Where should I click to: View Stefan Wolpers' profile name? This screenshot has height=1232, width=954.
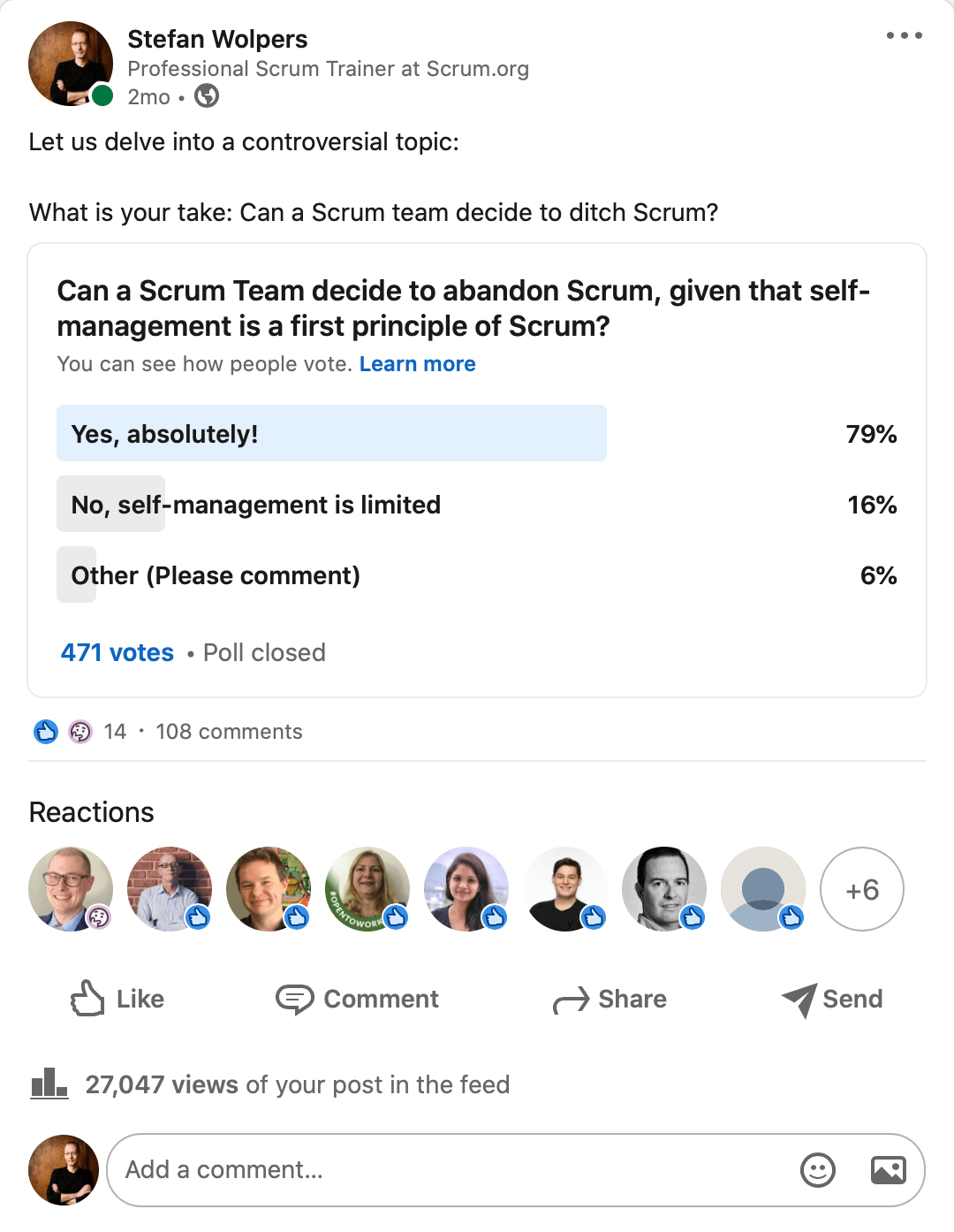pos(218,39)
